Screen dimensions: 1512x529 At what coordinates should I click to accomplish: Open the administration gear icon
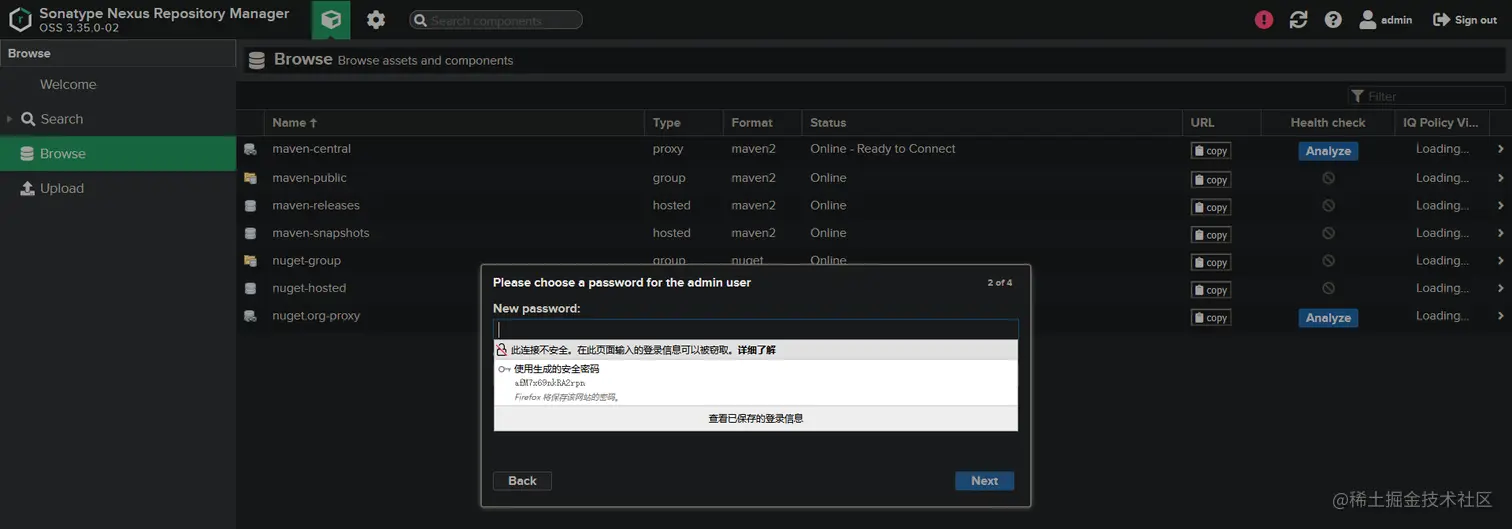pyautogui.click(x=375, y=20)
